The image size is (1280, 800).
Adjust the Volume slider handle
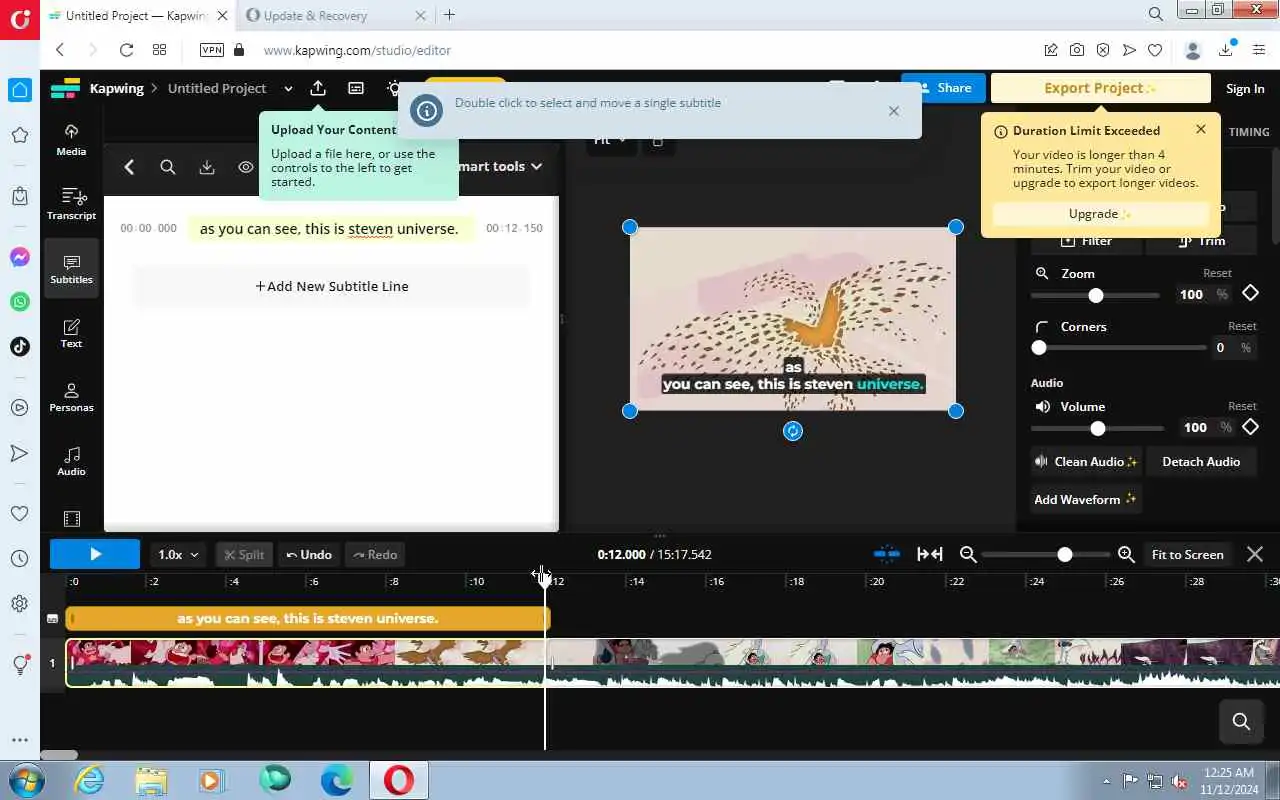(x=1098, y=428)
